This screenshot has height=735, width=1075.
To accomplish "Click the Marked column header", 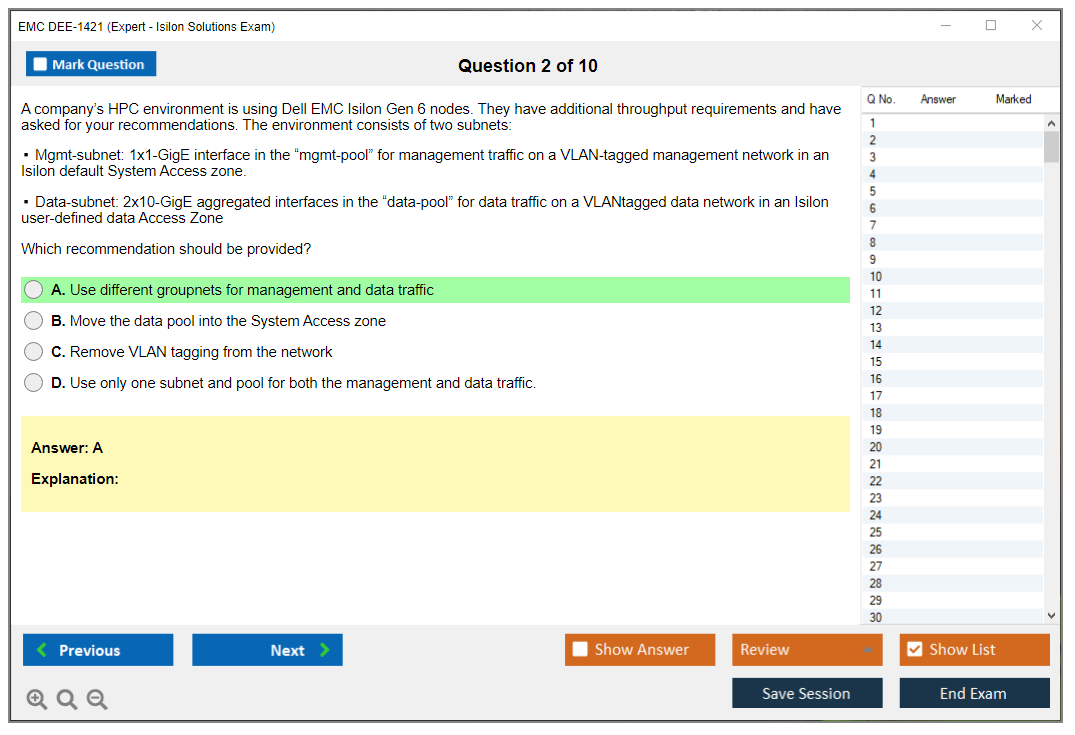I will pyautogui.click(x=1012, y=99).
